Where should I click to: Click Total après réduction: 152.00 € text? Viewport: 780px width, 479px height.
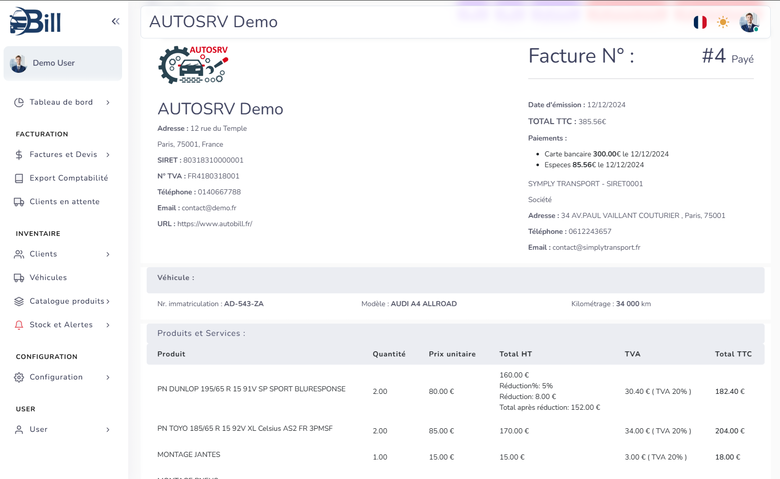[550, 407]
